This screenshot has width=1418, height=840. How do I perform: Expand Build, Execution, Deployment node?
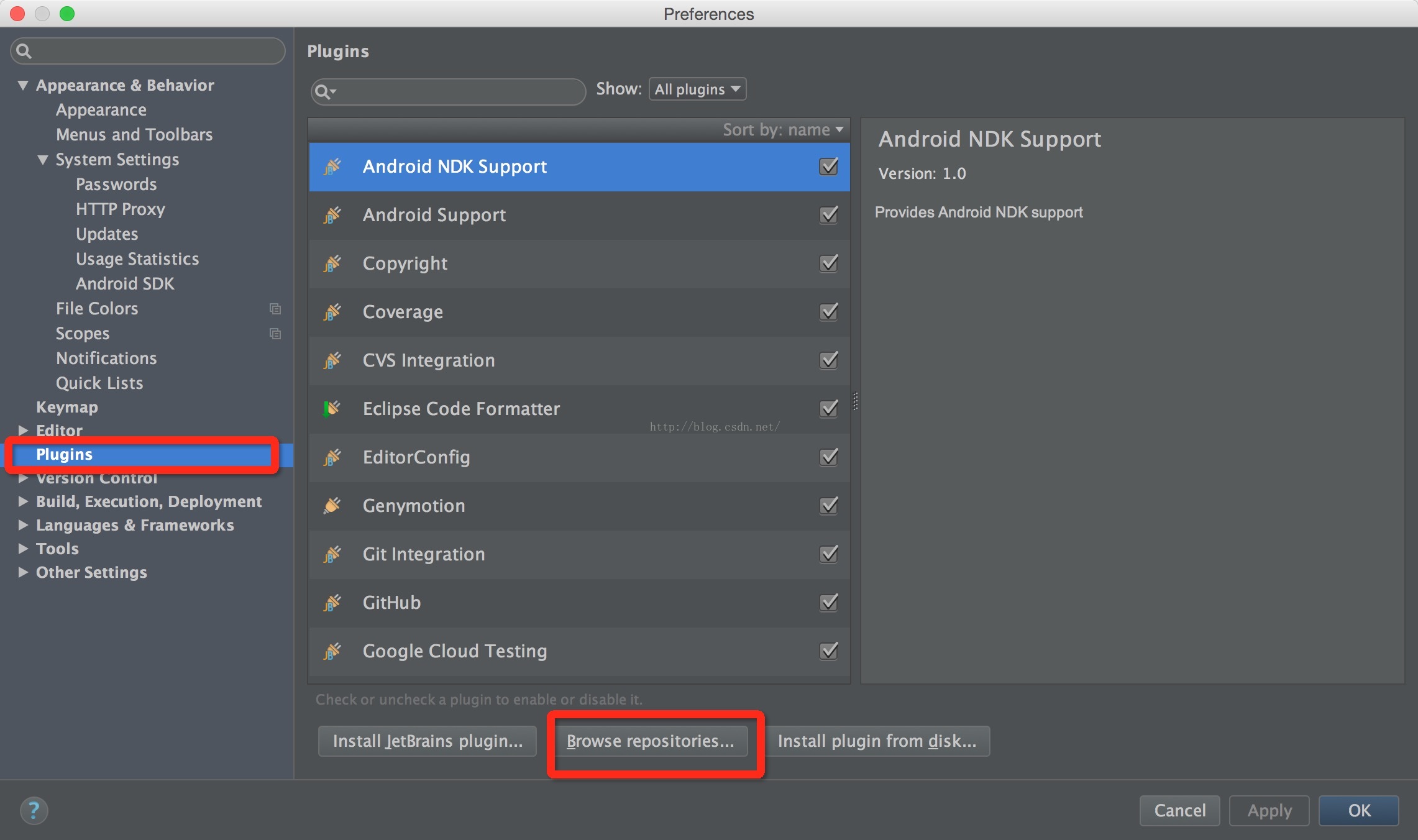click(x=23, y=501)
